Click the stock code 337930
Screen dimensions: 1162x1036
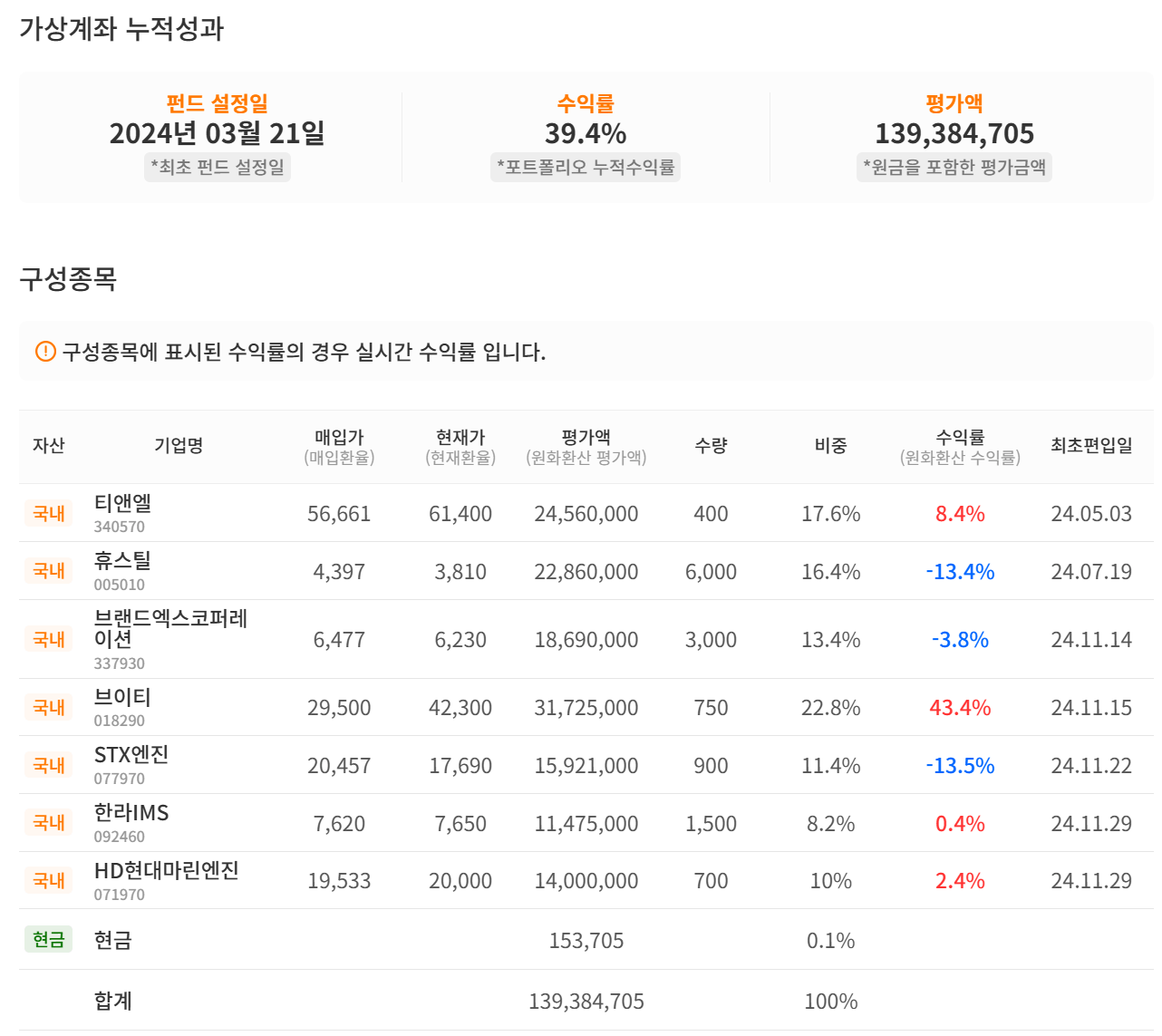(x=120, y=664)
